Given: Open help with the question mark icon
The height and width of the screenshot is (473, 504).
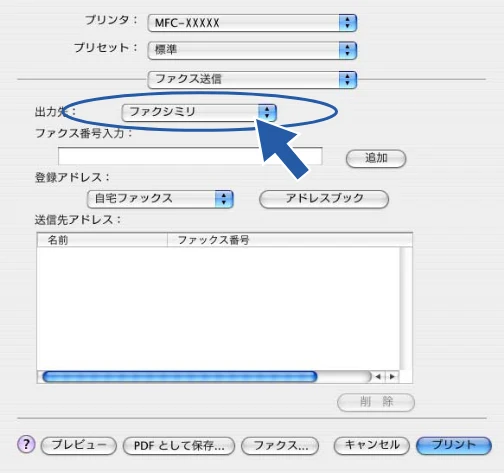Looking at the screenshot, I should (26, 444).
